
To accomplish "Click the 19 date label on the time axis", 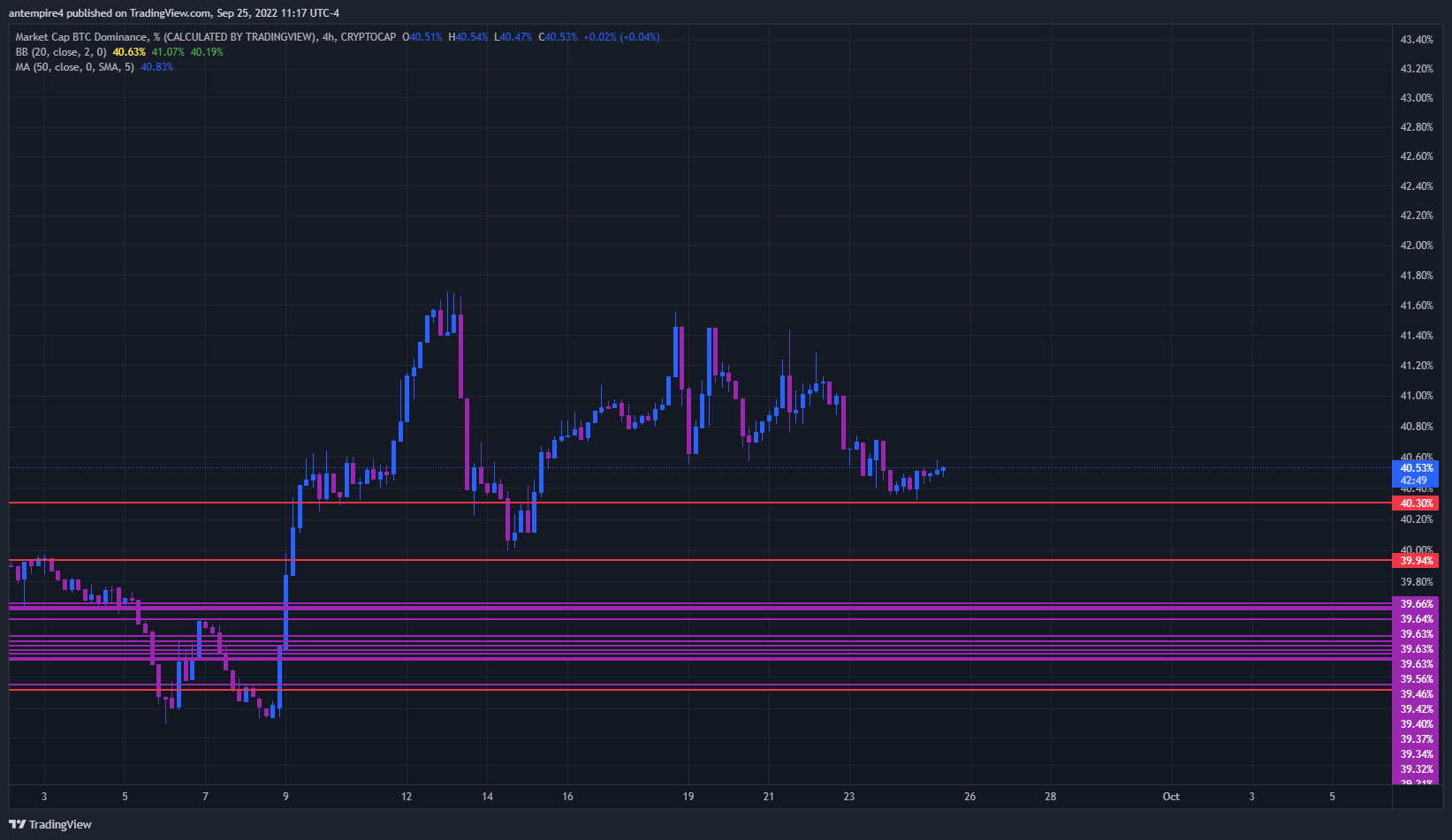I will point(688,797).
